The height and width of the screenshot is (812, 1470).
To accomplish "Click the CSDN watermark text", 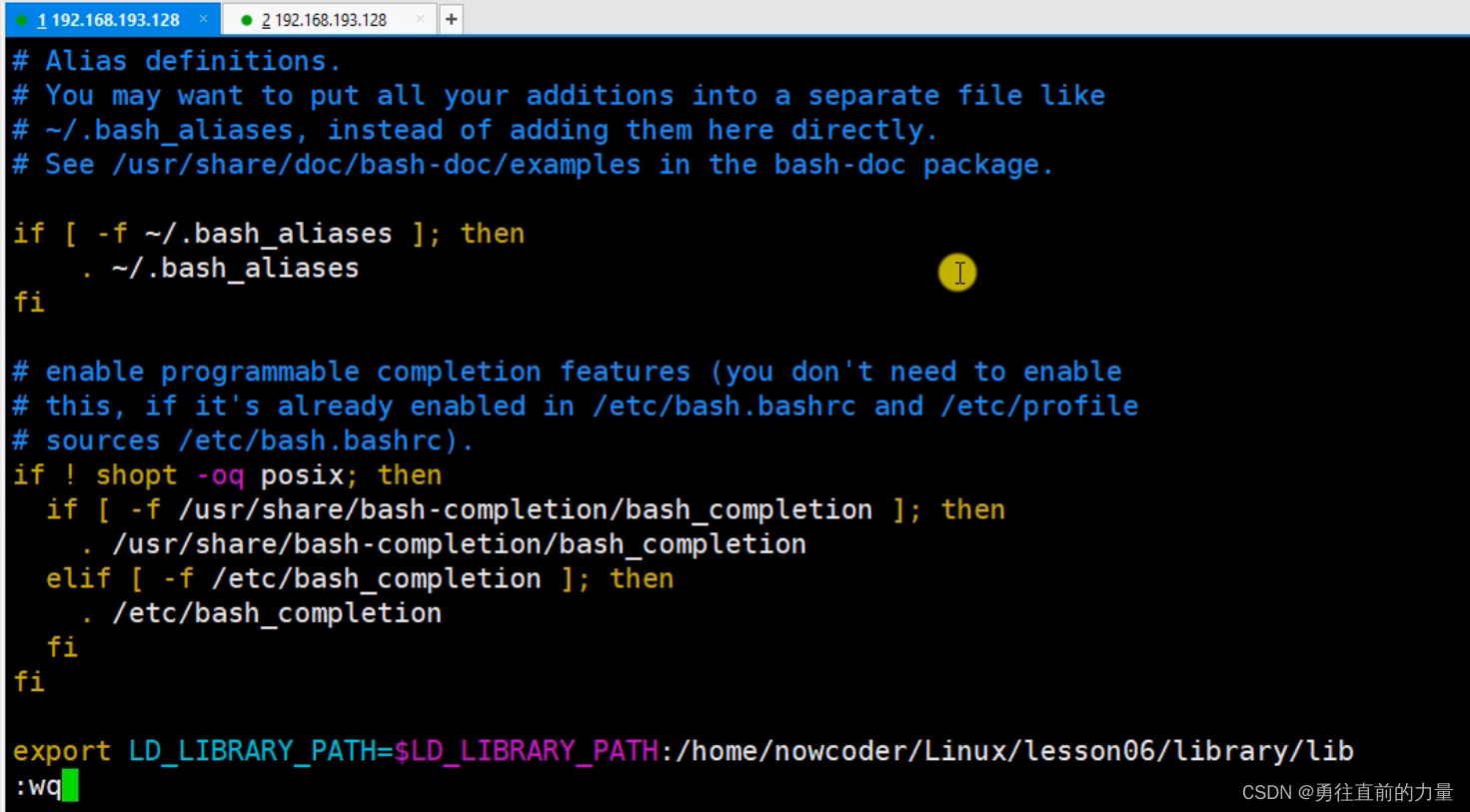I will tap(1347, 792).
